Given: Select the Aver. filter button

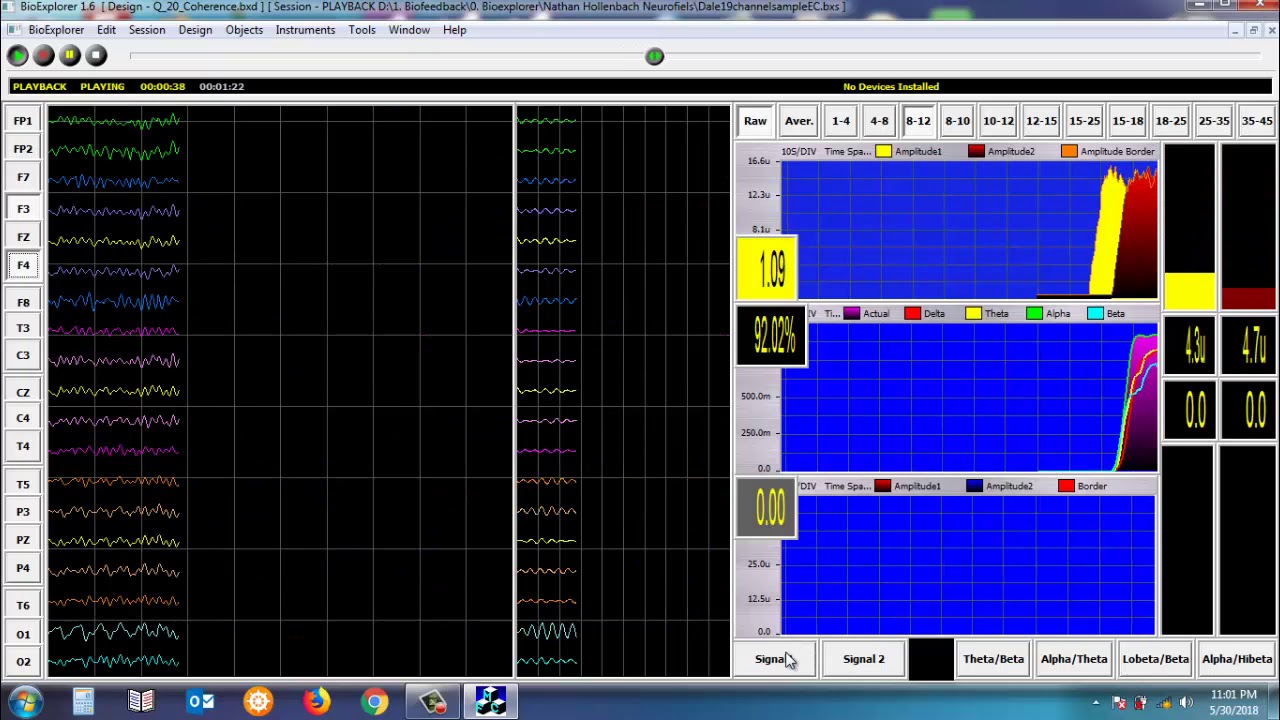Looking at the screenshot, I should pyautogui.click(x=798, y=121).
